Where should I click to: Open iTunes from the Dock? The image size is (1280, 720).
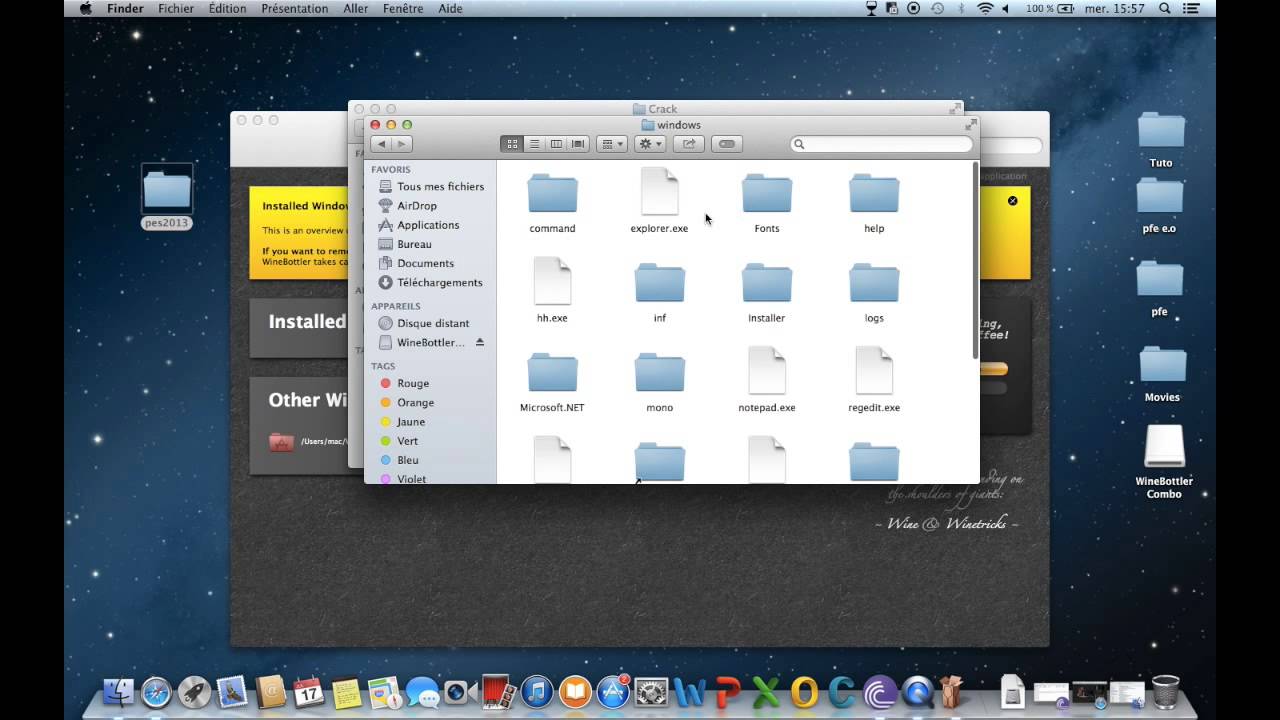pyautogui.click(x=537, y=692)
